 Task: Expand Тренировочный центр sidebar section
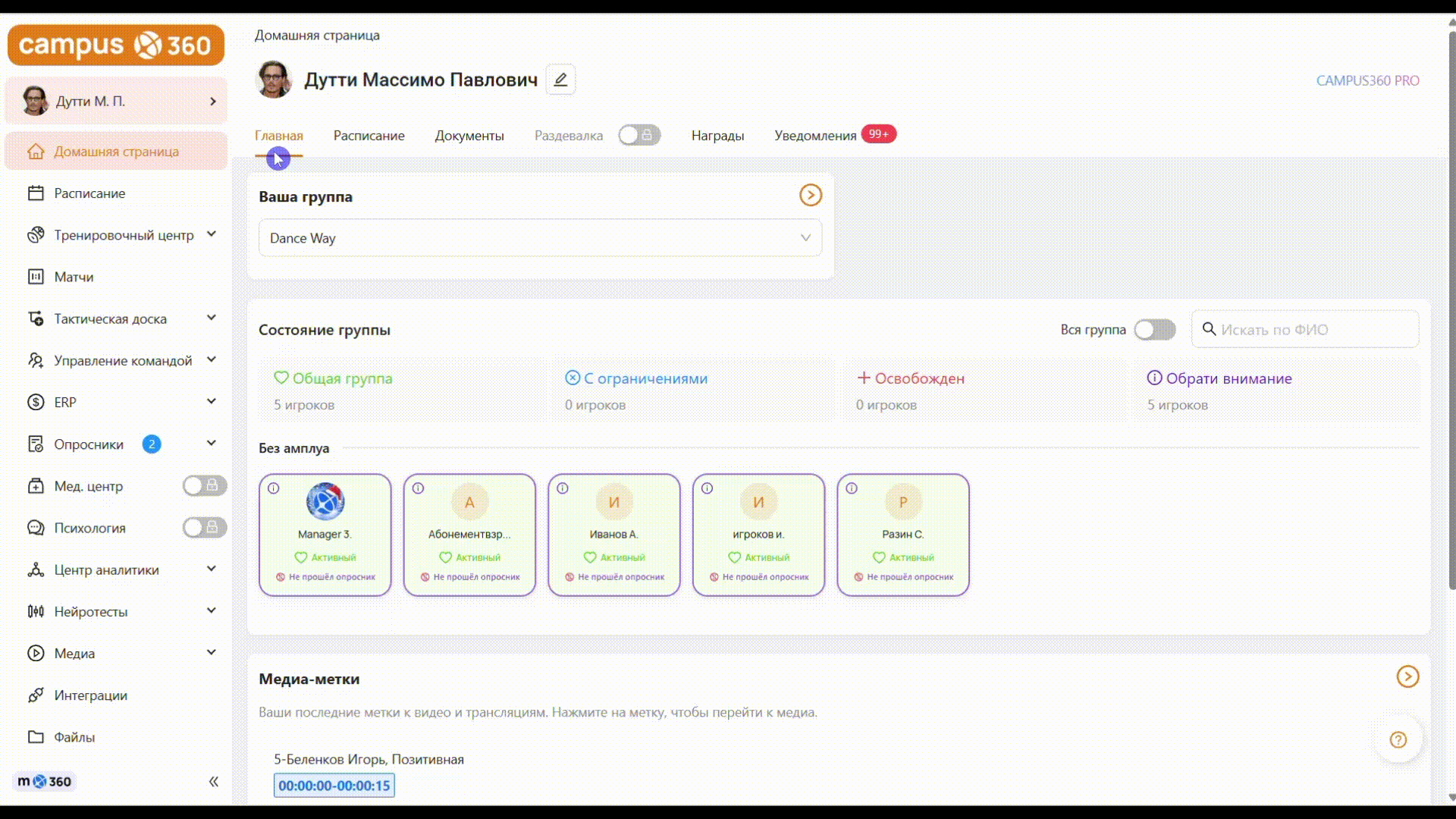(212, 235)
